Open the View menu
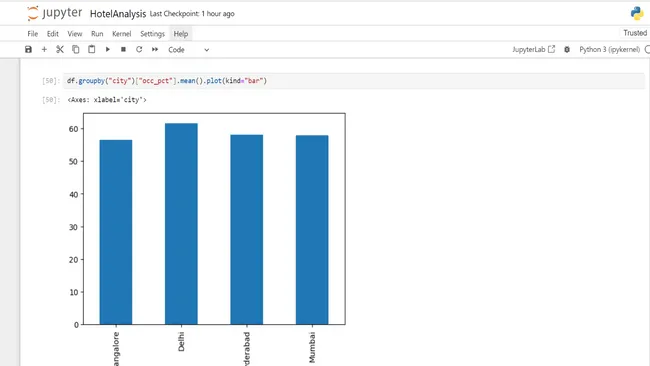 click(x=75, y=34)
